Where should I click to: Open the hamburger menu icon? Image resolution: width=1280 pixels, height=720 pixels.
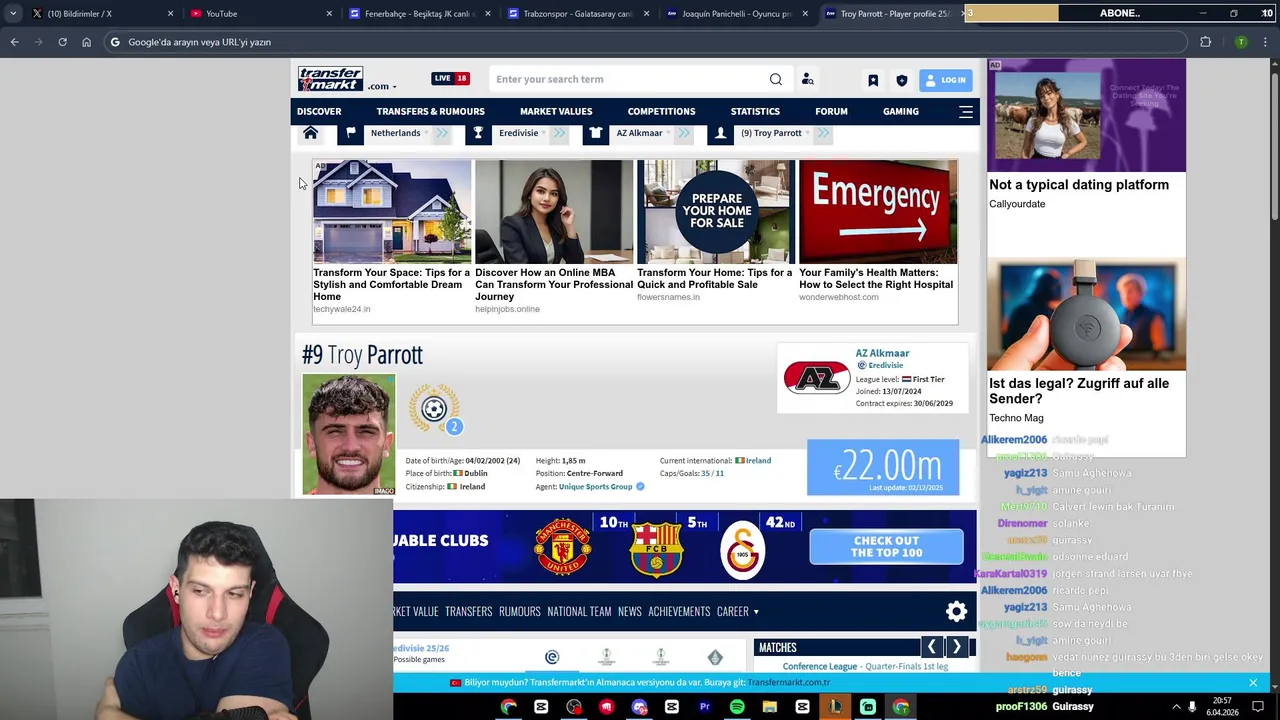(x=966, y=112)
